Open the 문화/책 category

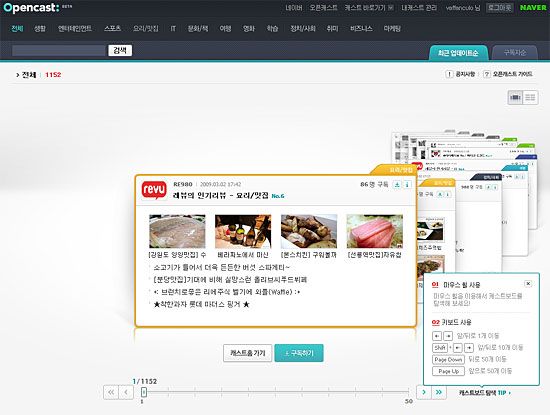click(x=198, y=29)
